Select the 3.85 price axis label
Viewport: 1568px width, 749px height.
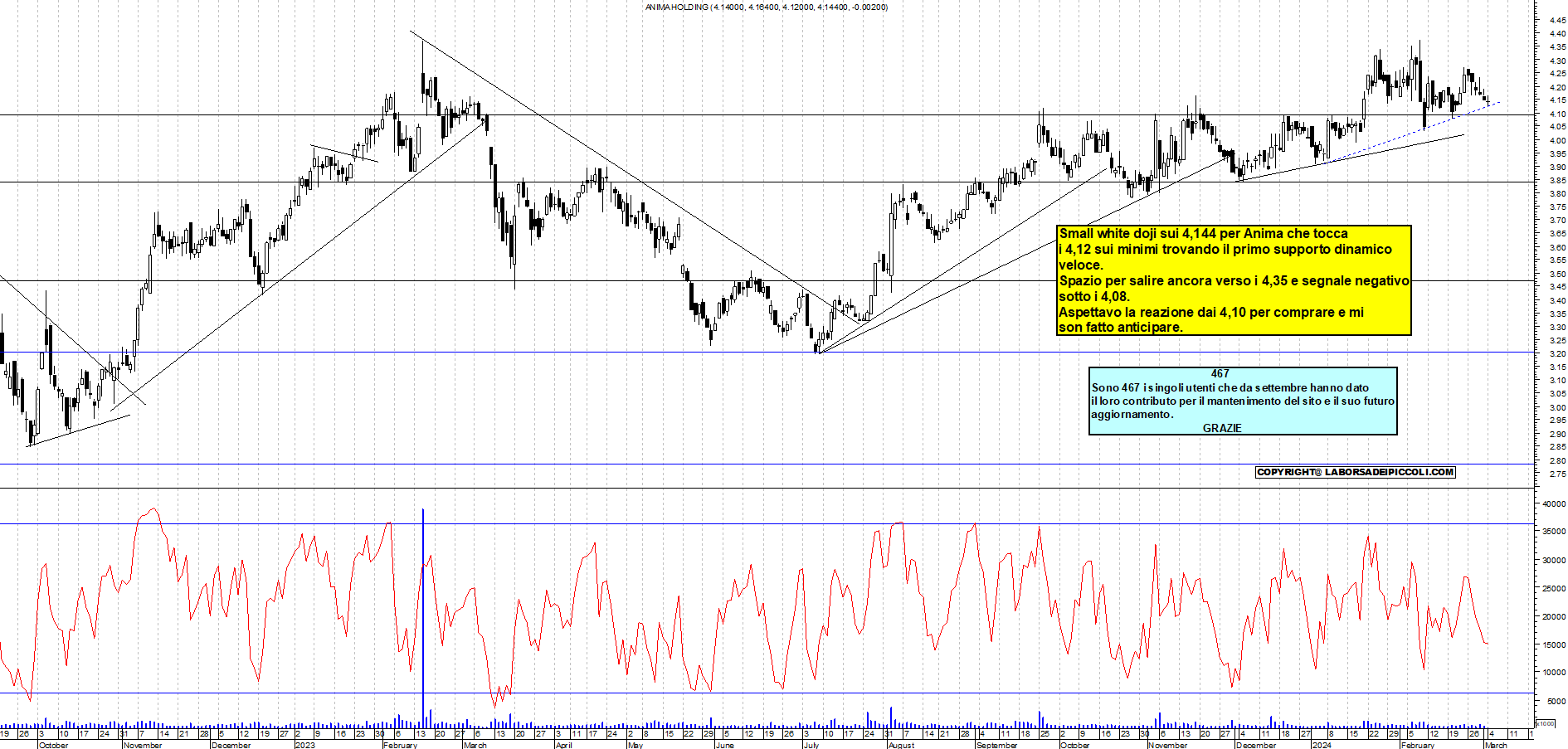tap(1556, 180)
